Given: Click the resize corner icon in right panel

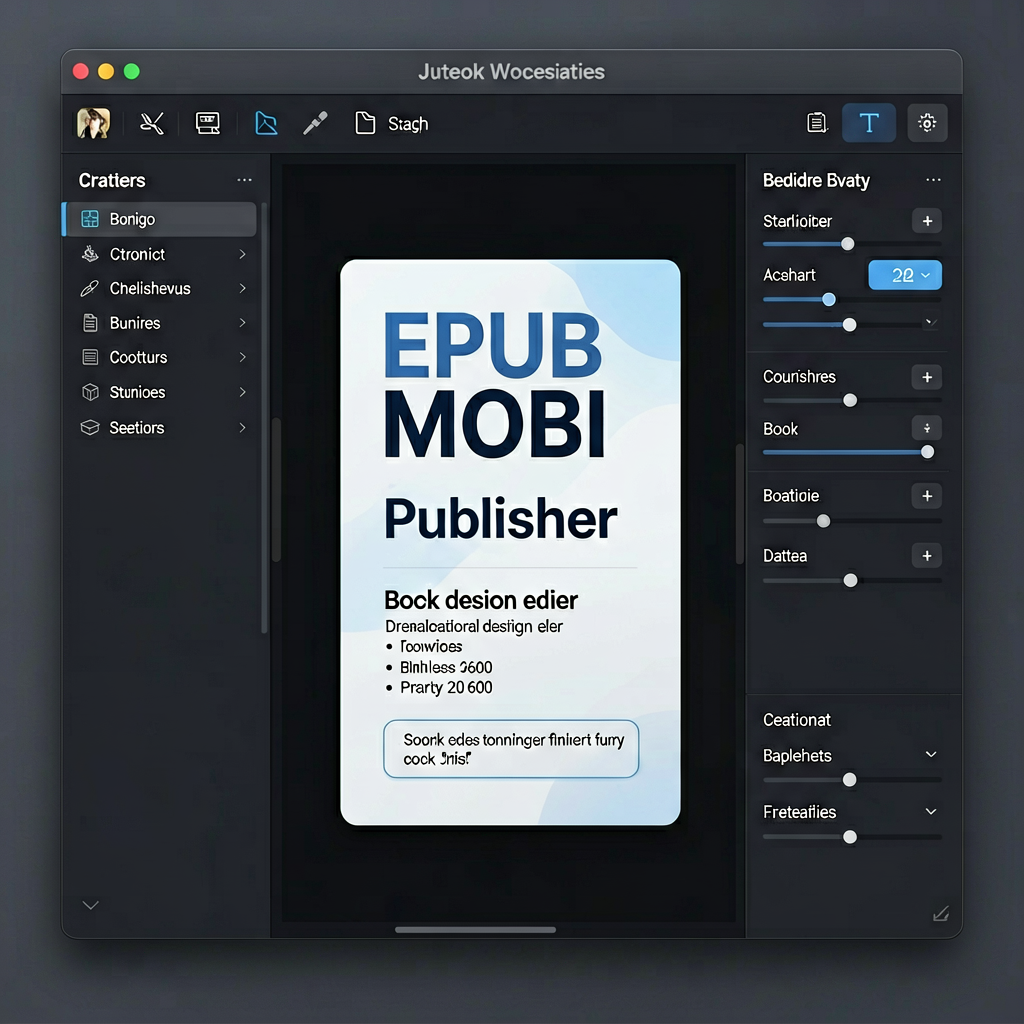Looking at the screenshot, I should (x=940, y=914).
